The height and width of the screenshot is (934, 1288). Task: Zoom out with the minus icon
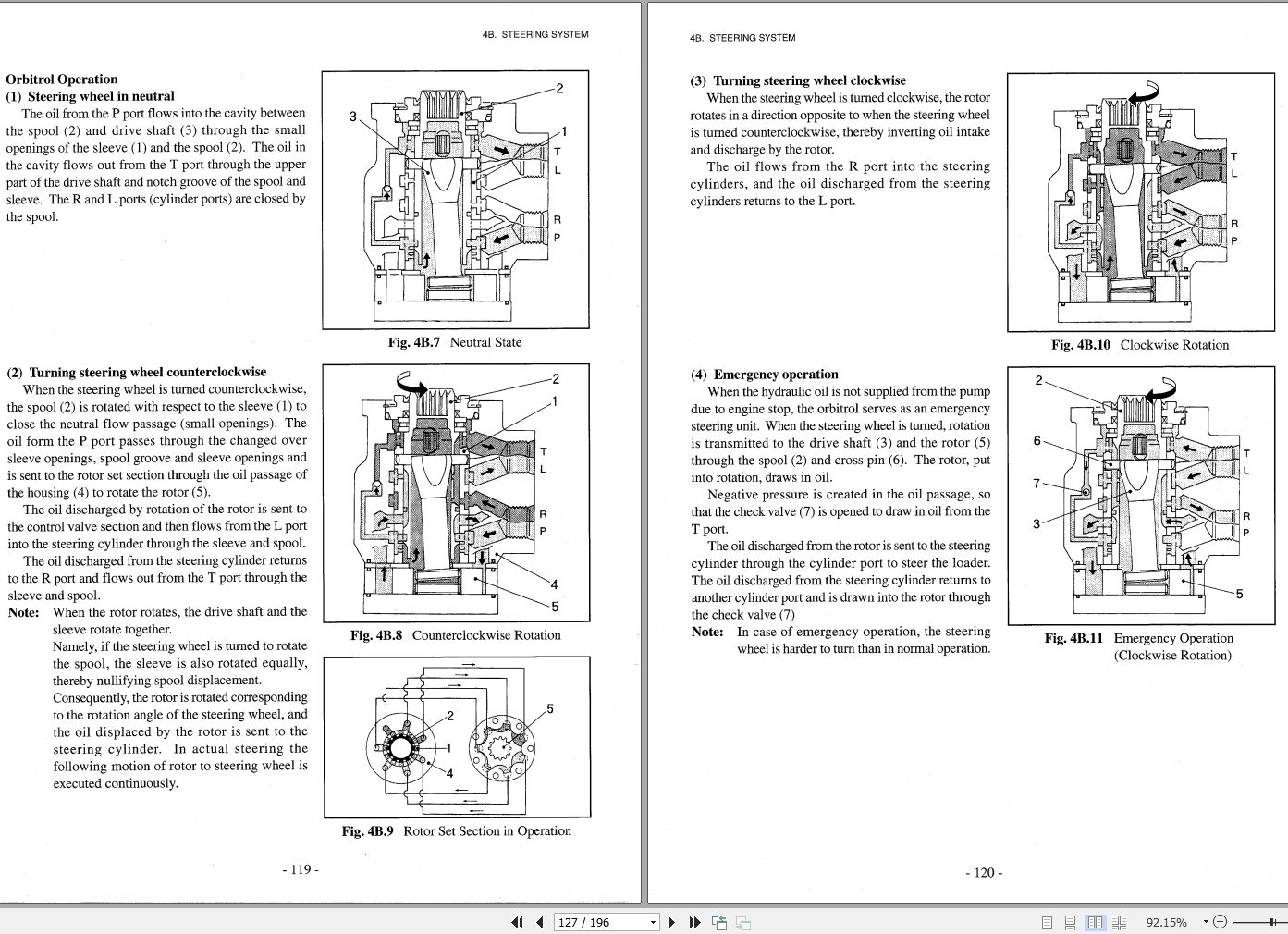[x=1219, y=922]
